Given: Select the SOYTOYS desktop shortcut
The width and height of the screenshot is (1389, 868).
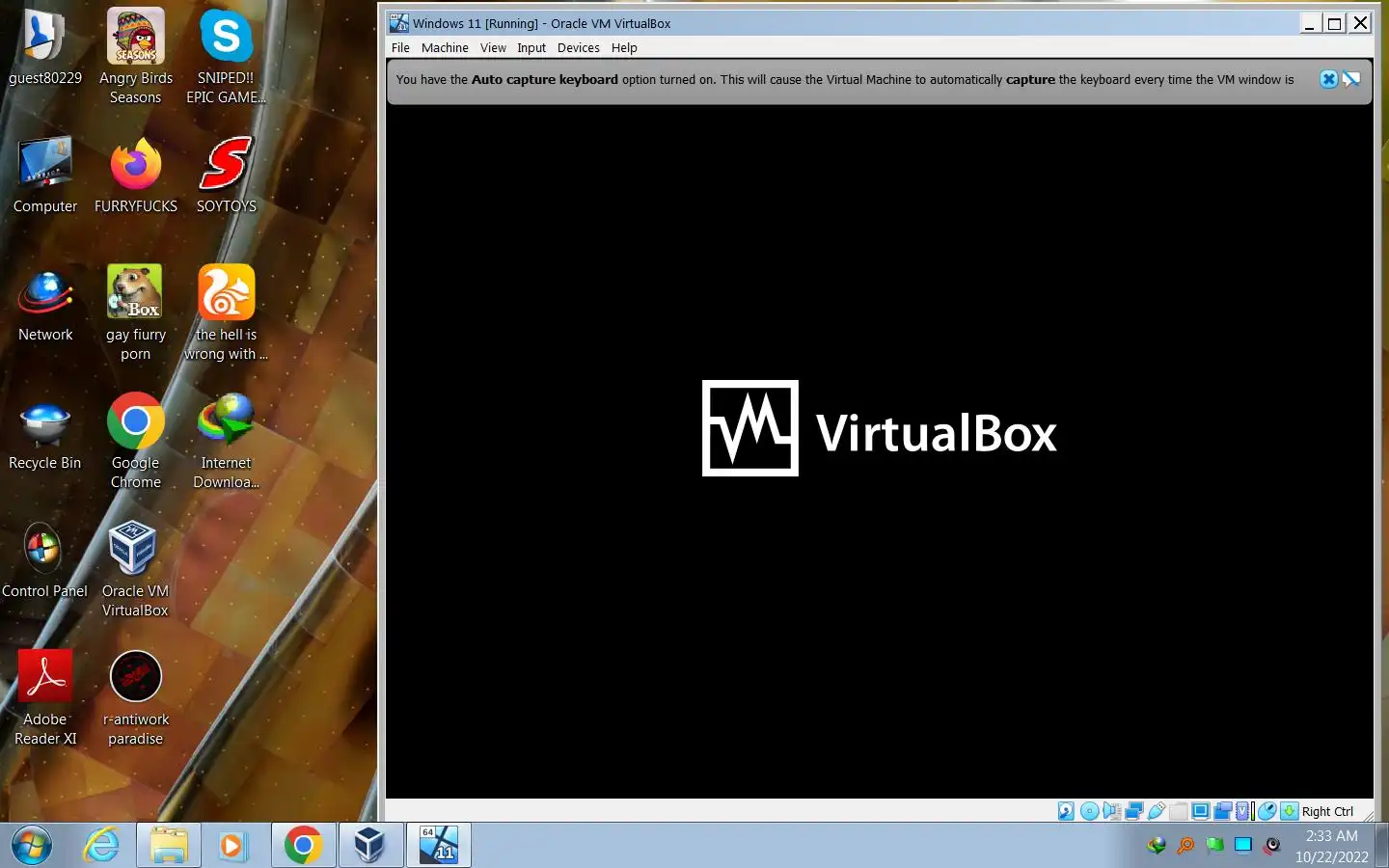Looking at the screenshot, I should tap(226, 175).
